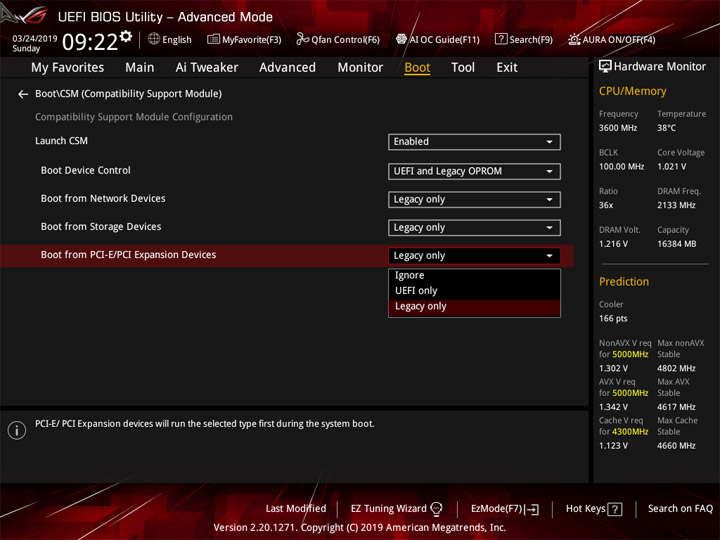Click the back arrow next to Boot\CSM
Screen dimensions: 720x540
[x=23, y=94]
